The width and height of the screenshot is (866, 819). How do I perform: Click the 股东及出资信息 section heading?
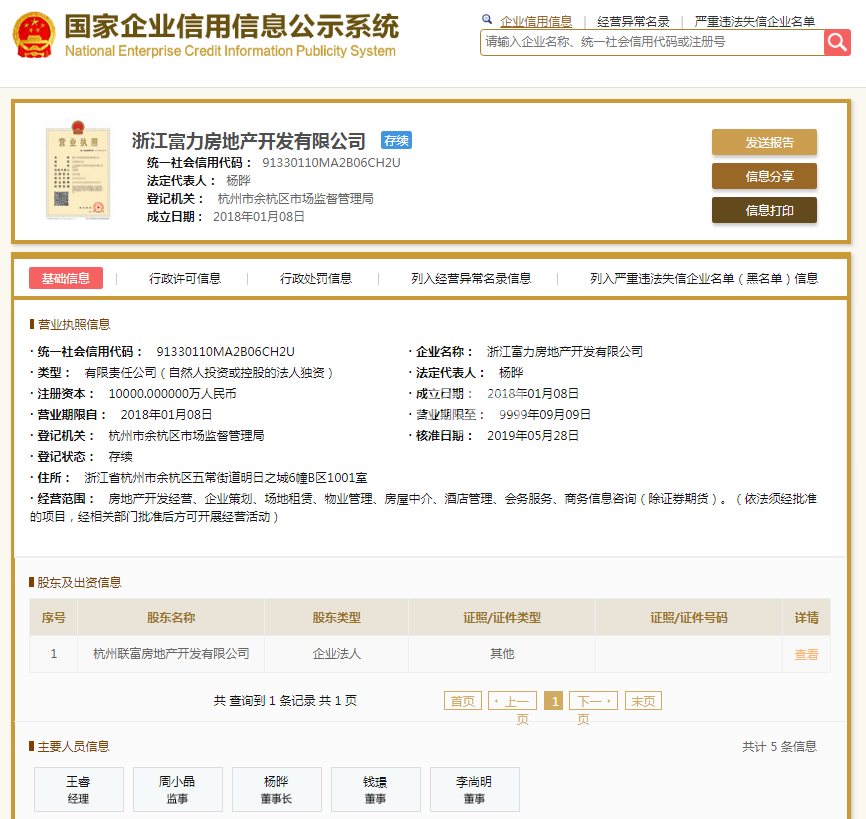tap(79, 583)
